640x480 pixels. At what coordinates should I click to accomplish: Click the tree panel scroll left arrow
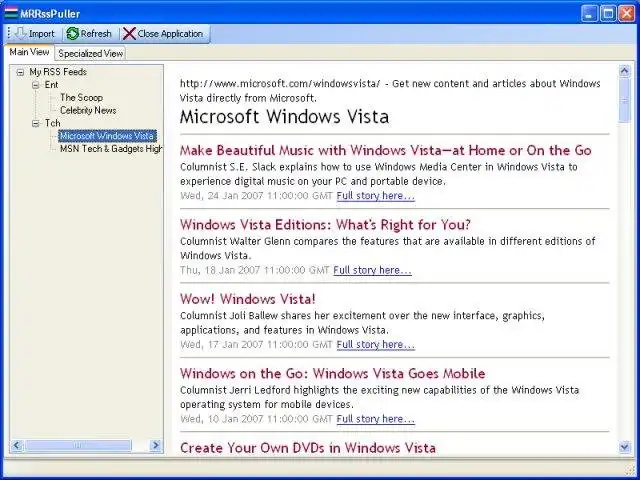pos(17,445)
